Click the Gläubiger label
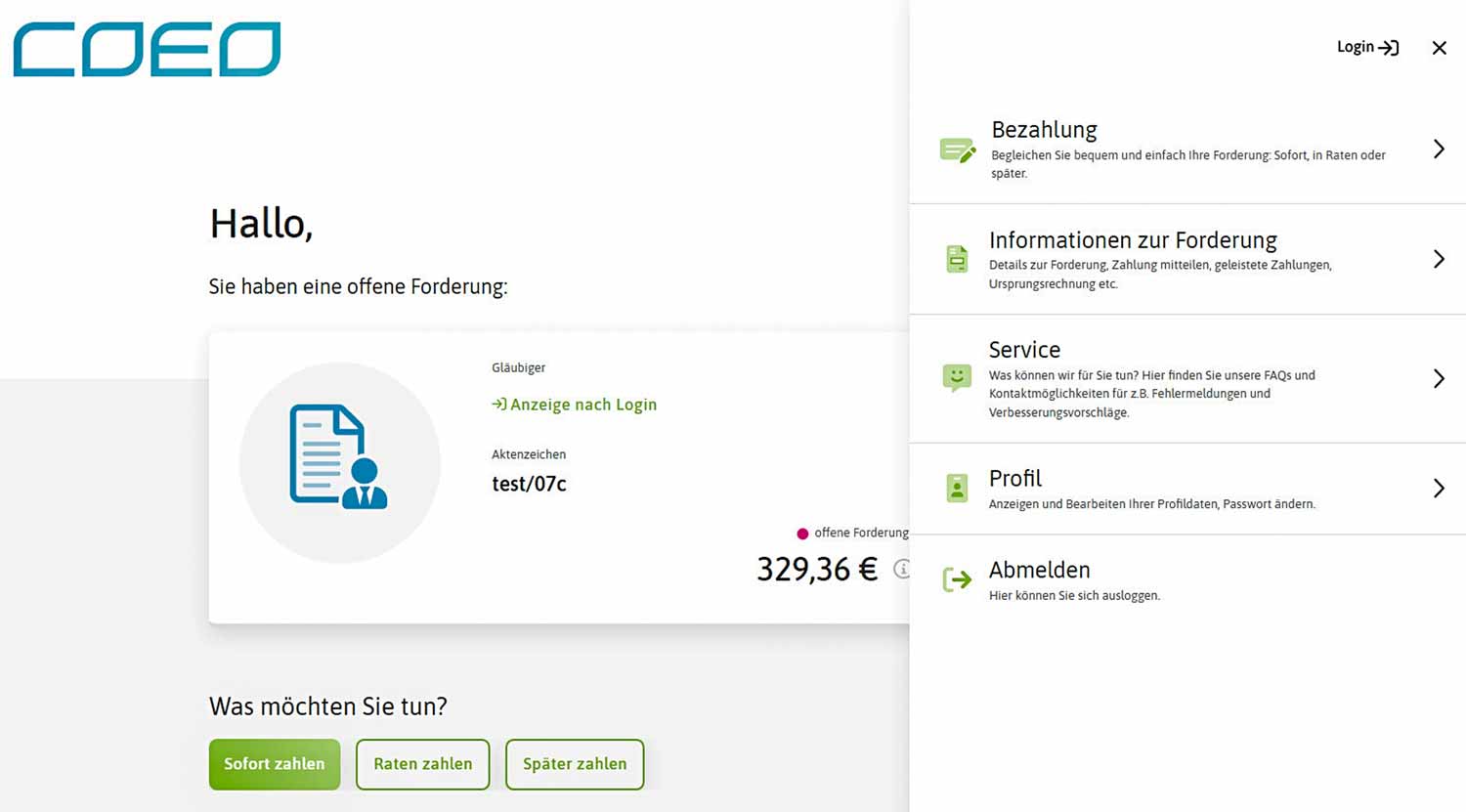Viewport: 1466px width, 812px height. [519, 367]
